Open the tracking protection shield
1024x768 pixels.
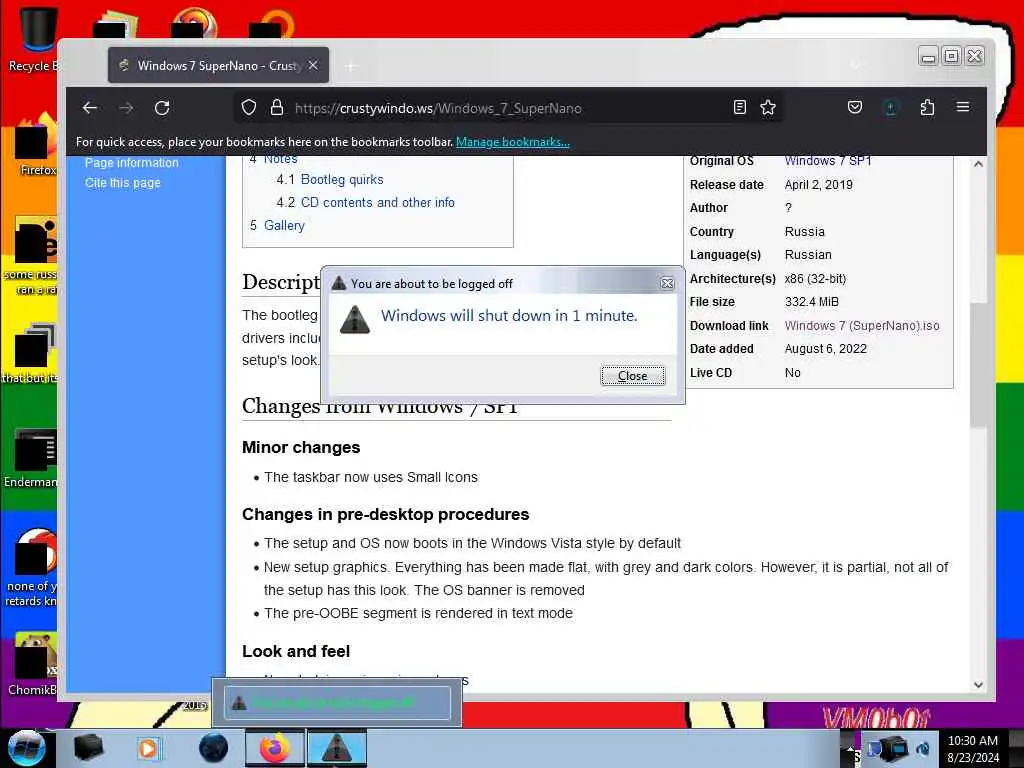[x=249, y=108]
